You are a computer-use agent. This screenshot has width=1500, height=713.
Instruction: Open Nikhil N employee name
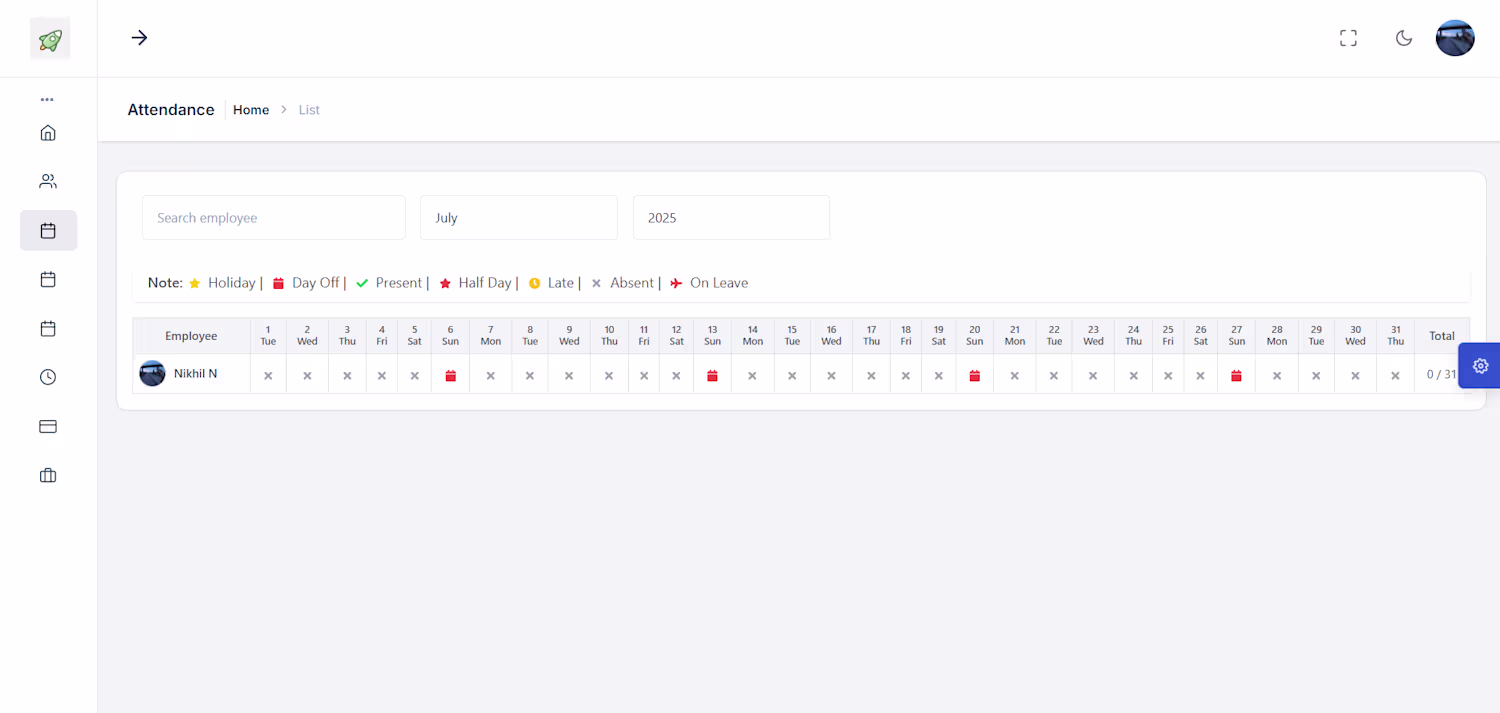click(x=195, y=374)
